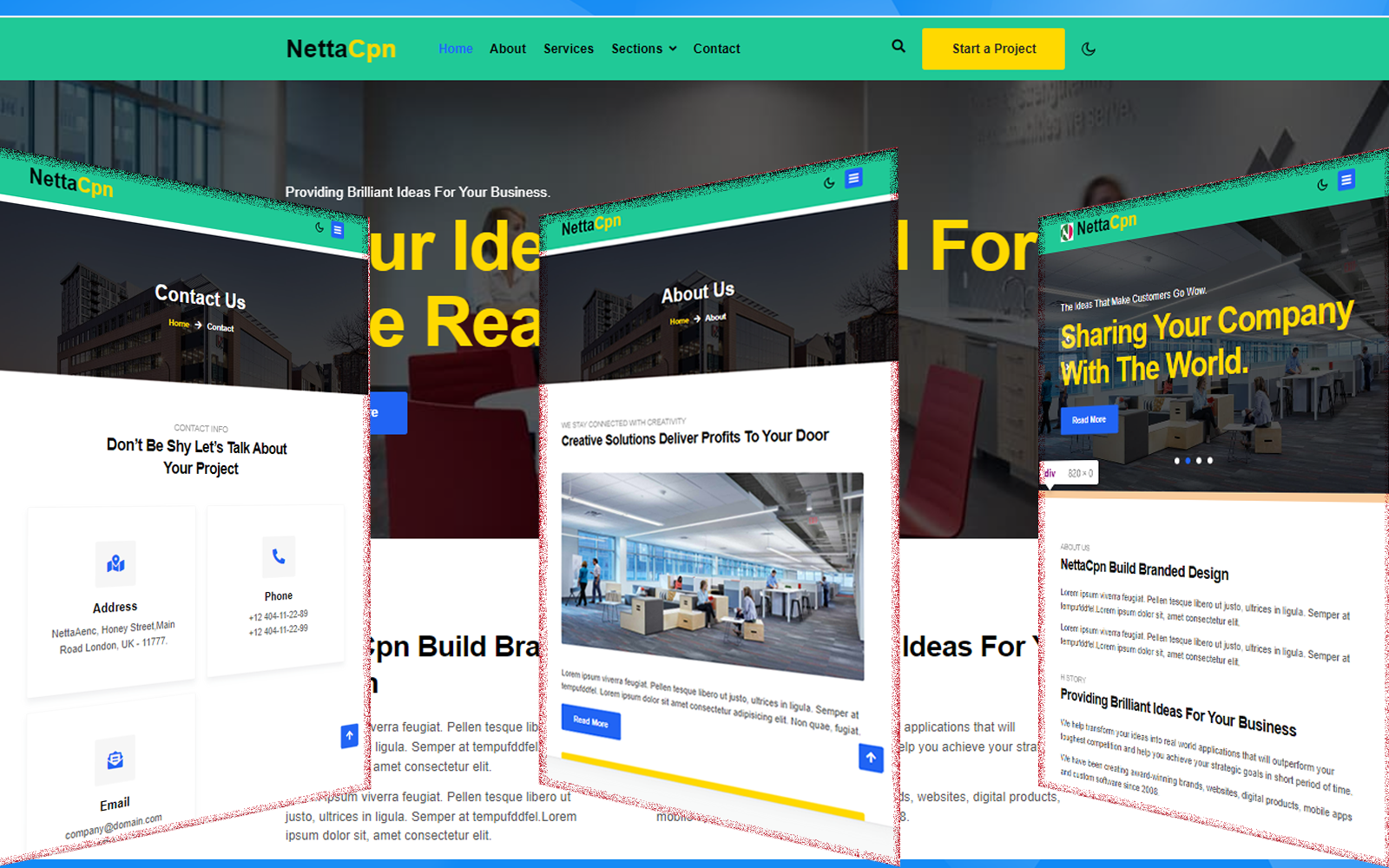
Task: Click the "Providing Brilliant Ideas For Your Business" heading in right panel
Action: click(1178, 712)
